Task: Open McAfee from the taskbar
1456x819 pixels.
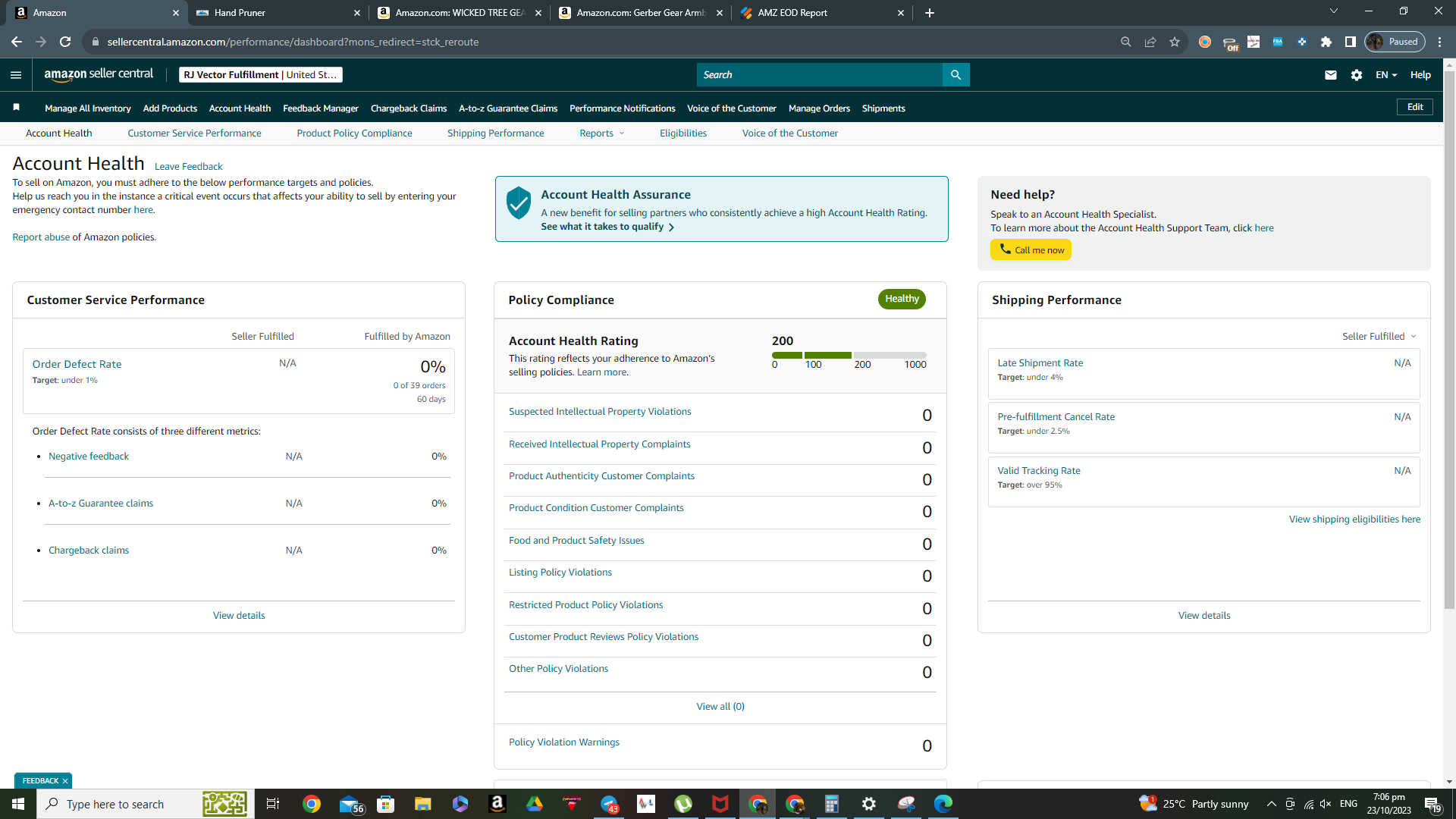Action: click(720, 804)
